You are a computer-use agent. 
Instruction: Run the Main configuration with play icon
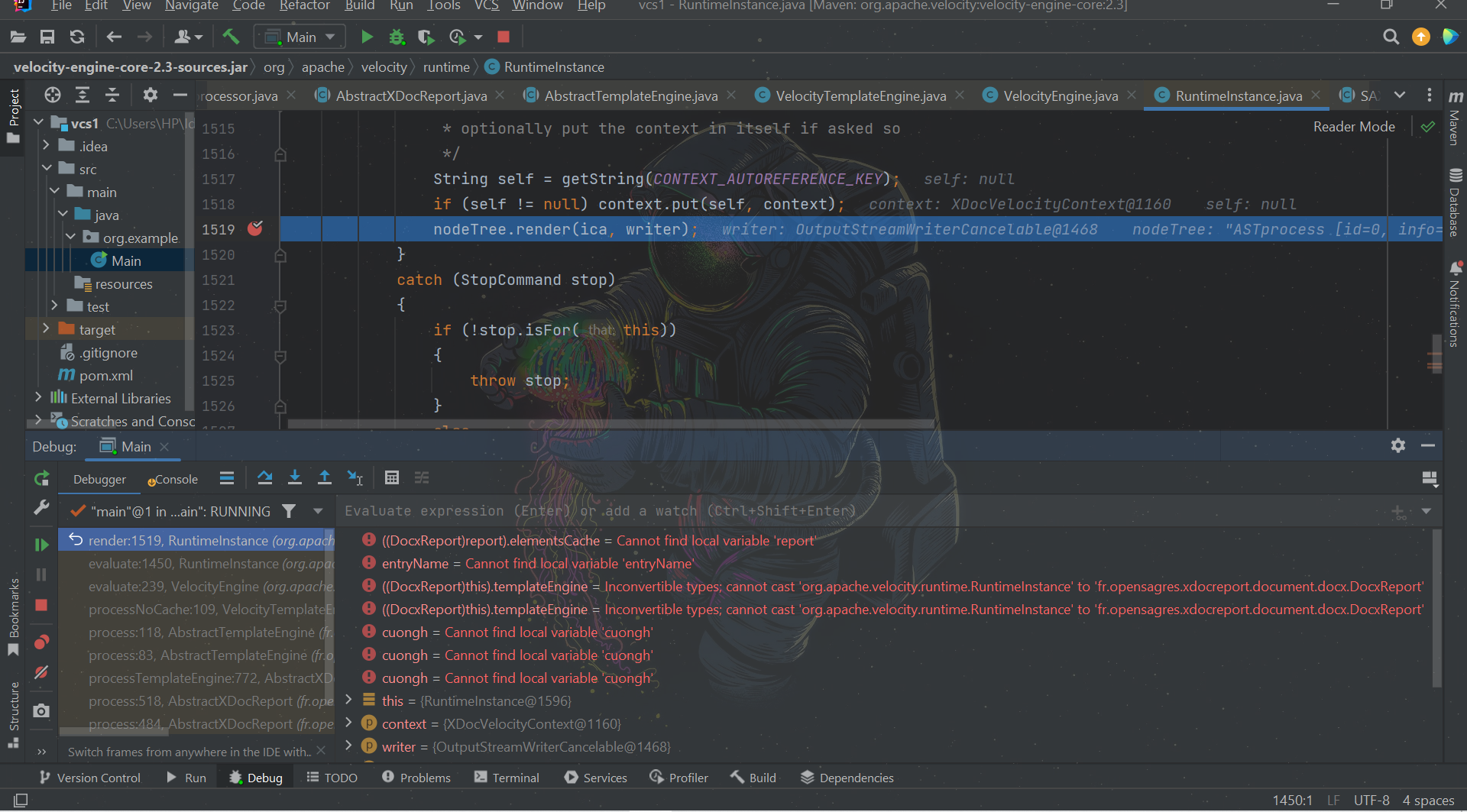tap(367, 37)
